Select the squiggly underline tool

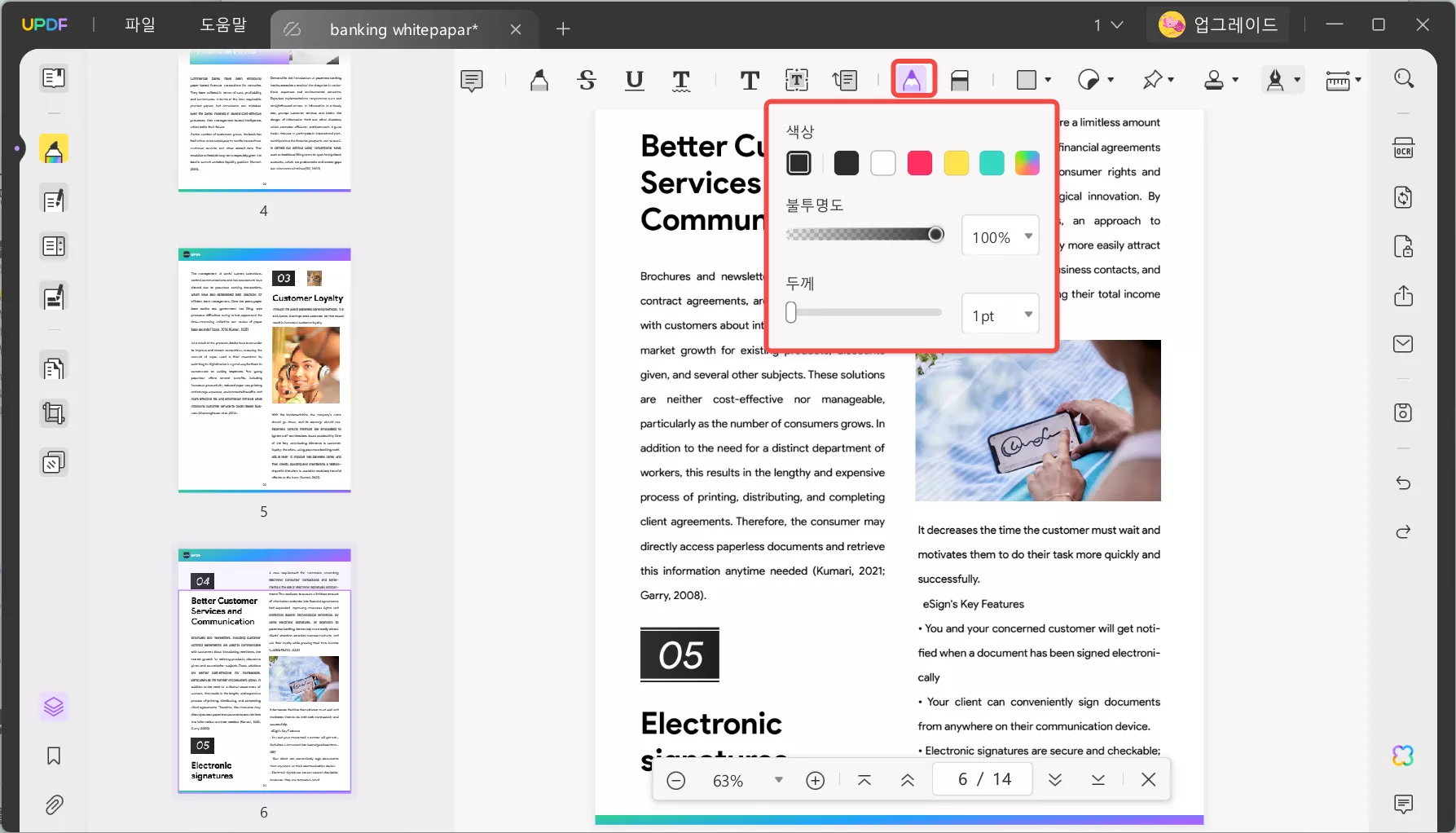tap(681, 80)
